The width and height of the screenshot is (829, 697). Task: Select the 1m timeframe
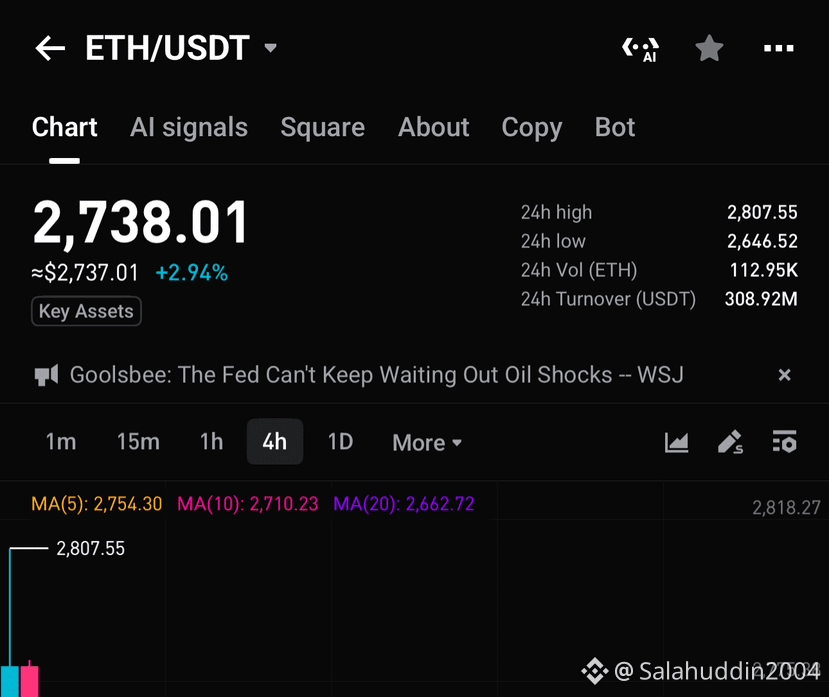click(x=61, y=442)
